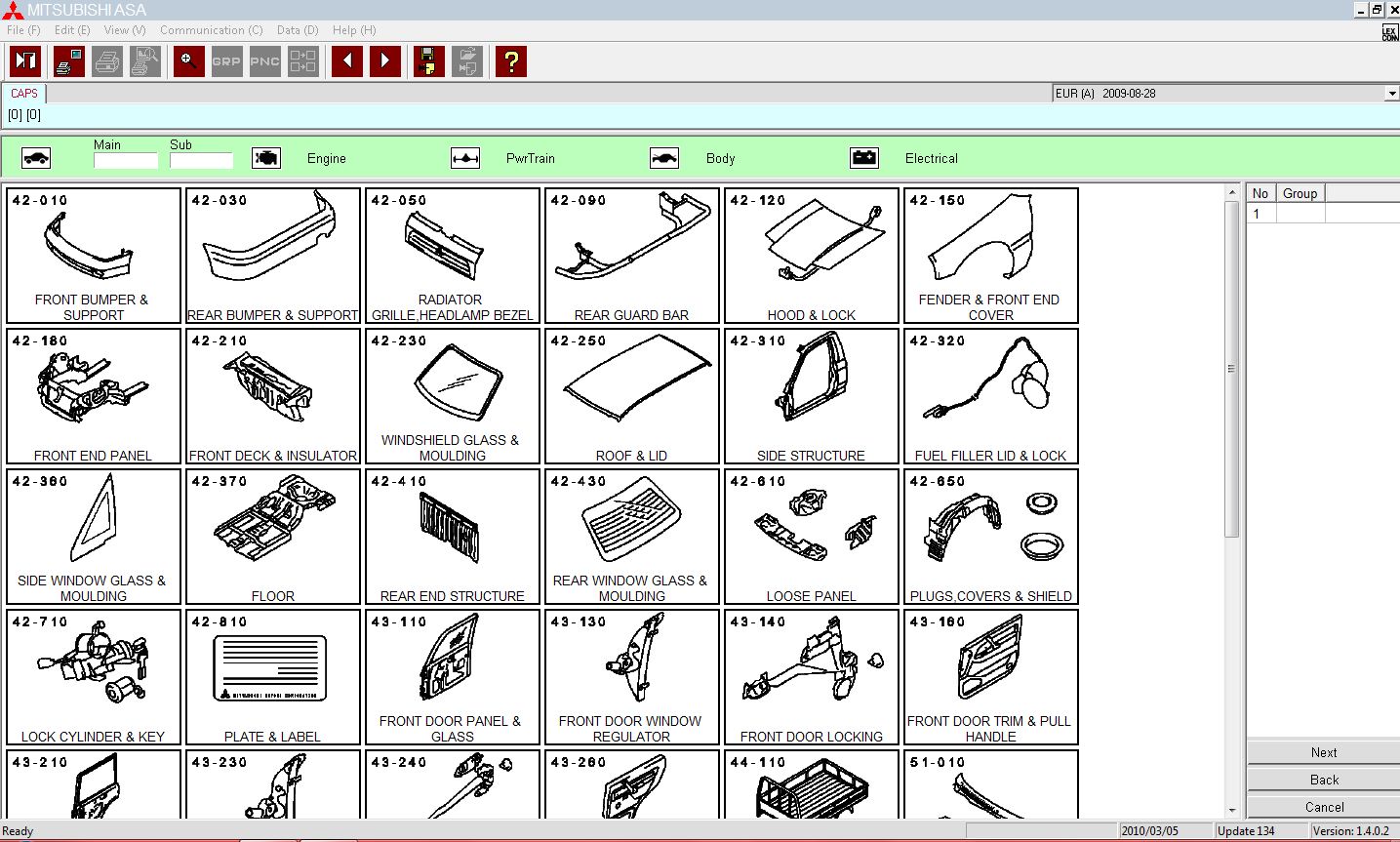Open the Data (D) menu
Image resolution: width=1400 pixels, height=842 pixels.
pos(298,30)
